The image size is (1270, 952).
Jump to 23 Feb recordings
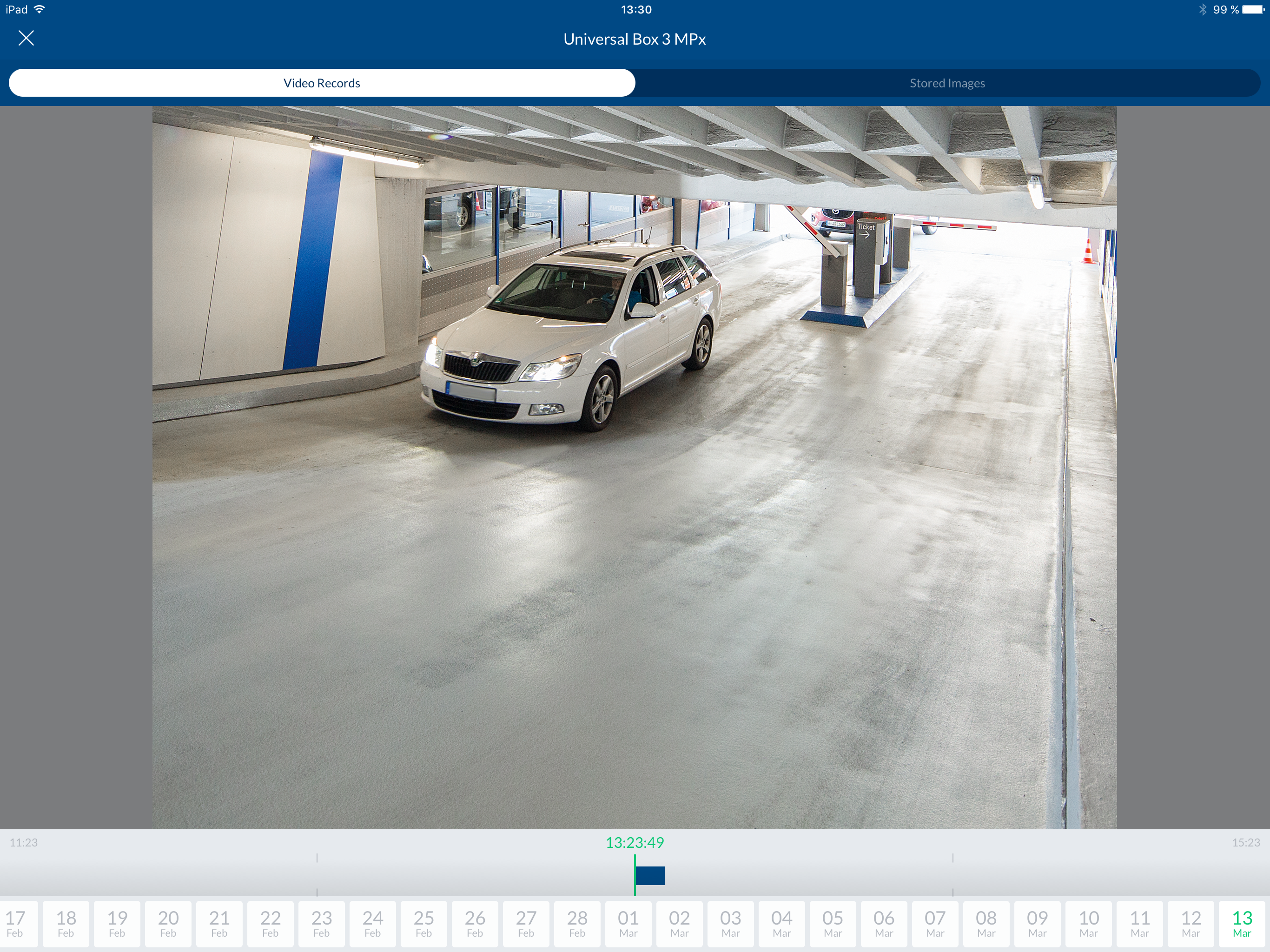[322, 923]
